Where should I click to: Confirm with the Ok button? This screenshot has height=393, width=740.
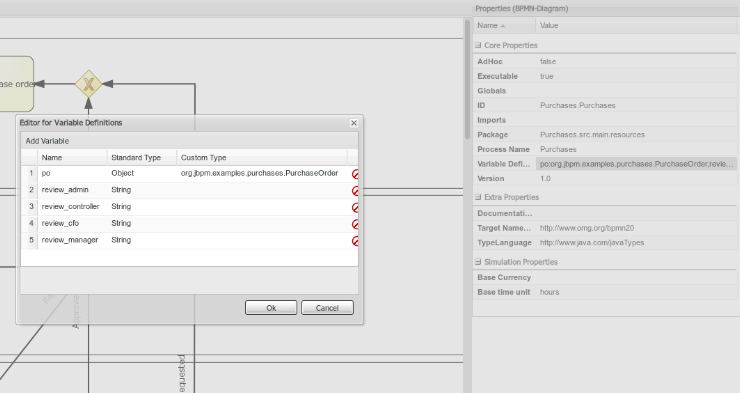pos(271,308)
